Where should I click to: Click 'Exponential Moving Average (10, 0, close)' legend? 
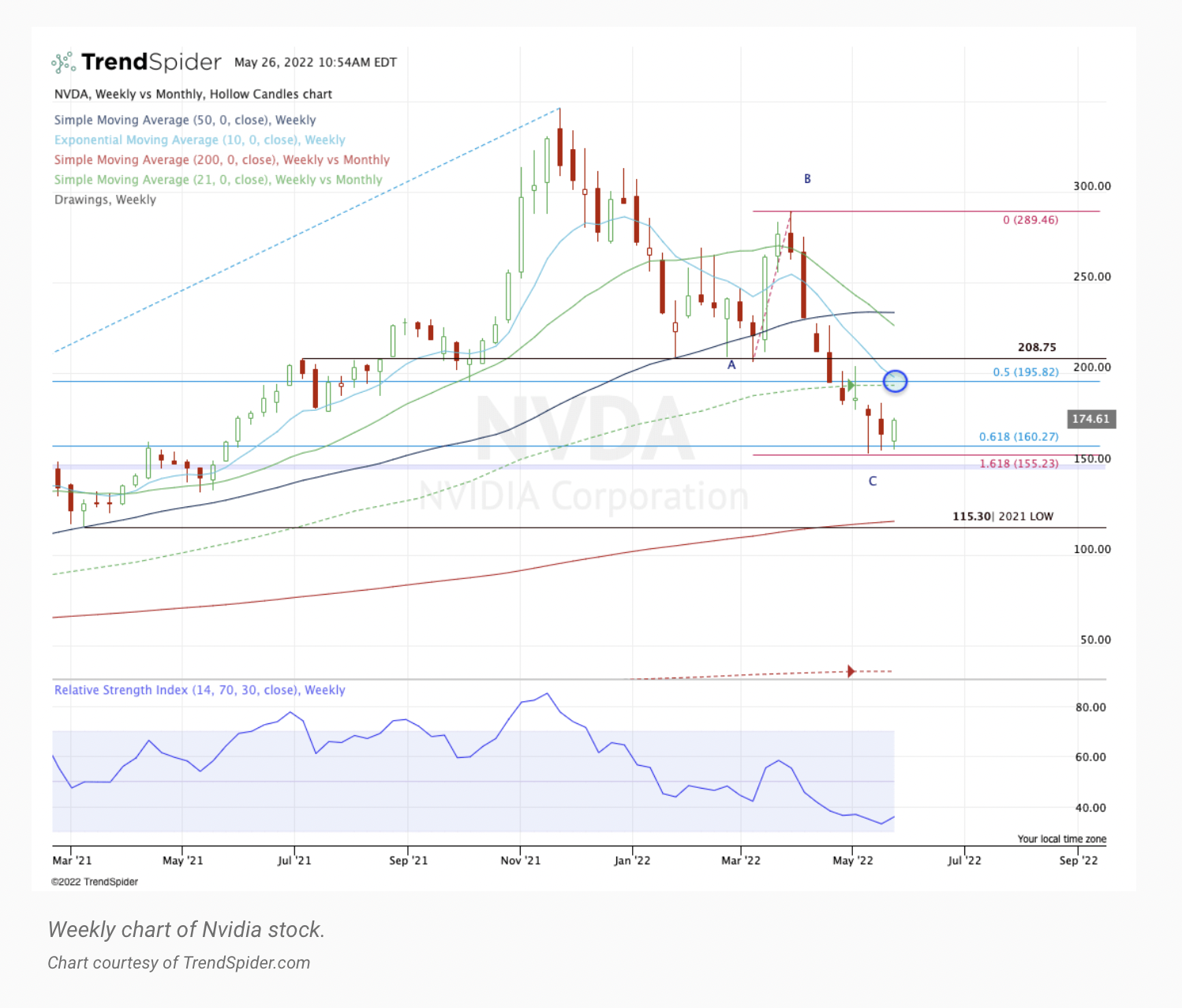[200, 140]
